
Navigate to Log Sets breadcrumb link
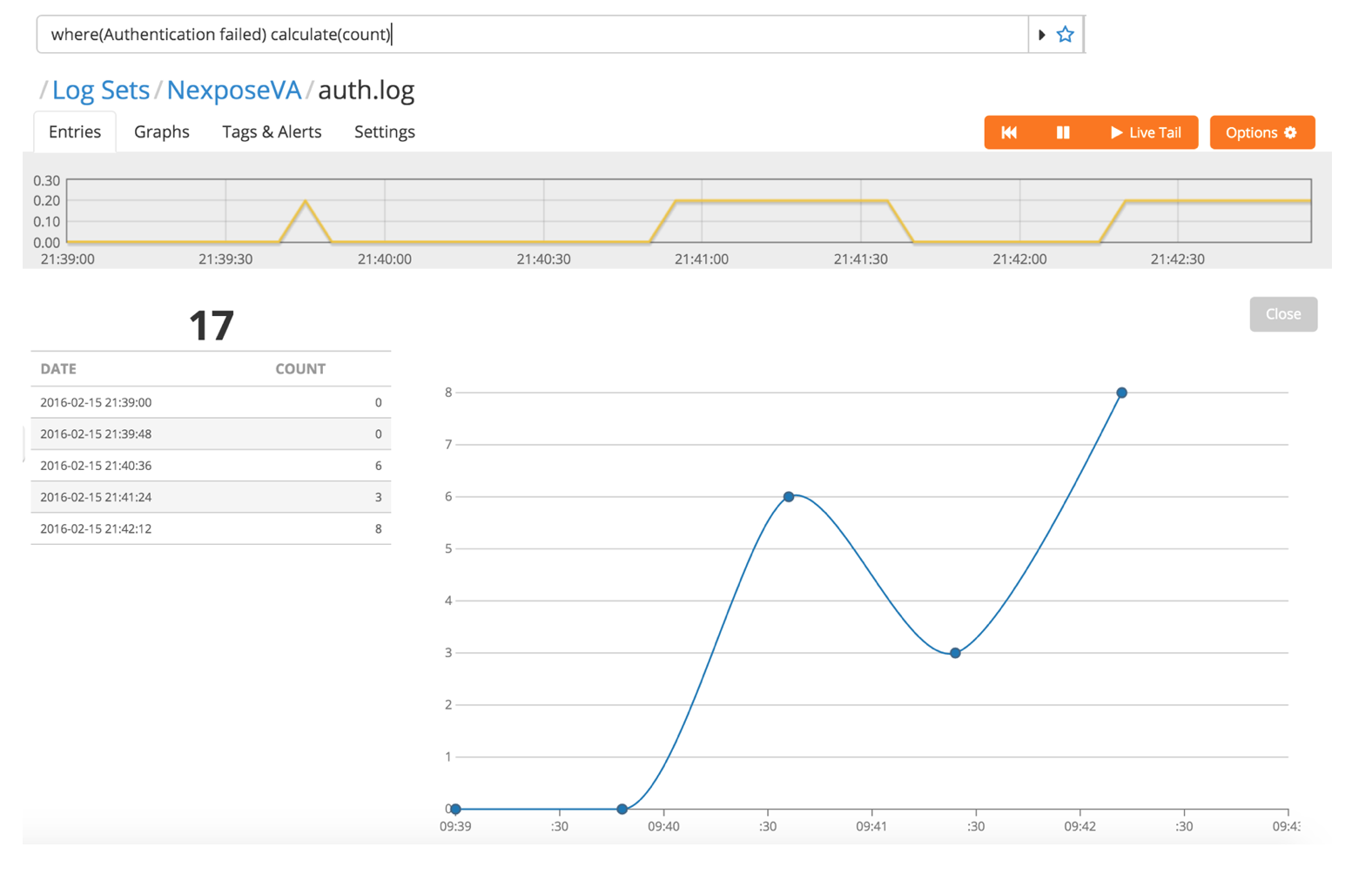(x=101, y=90)
